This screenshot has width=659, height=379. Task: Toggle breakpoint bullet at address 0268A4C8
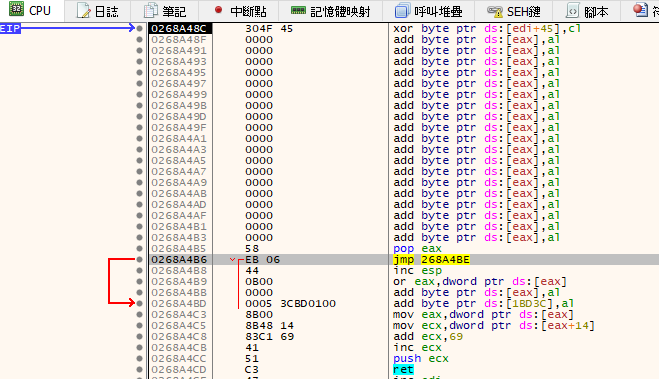coord(140,336)
